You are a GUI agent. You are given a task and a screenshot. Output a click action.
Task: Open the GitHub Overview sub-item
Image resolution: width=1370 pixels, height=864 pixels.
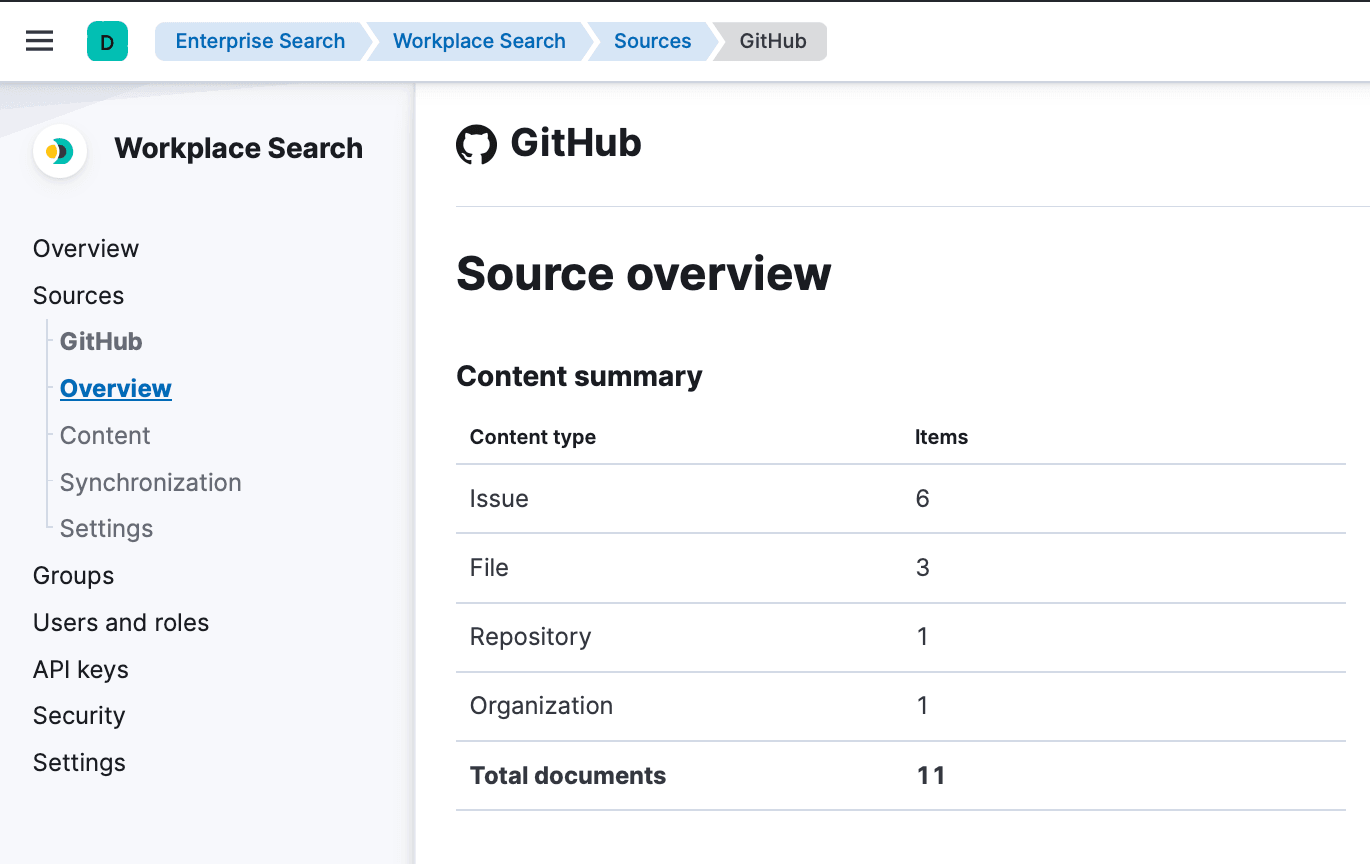[116, 389]
